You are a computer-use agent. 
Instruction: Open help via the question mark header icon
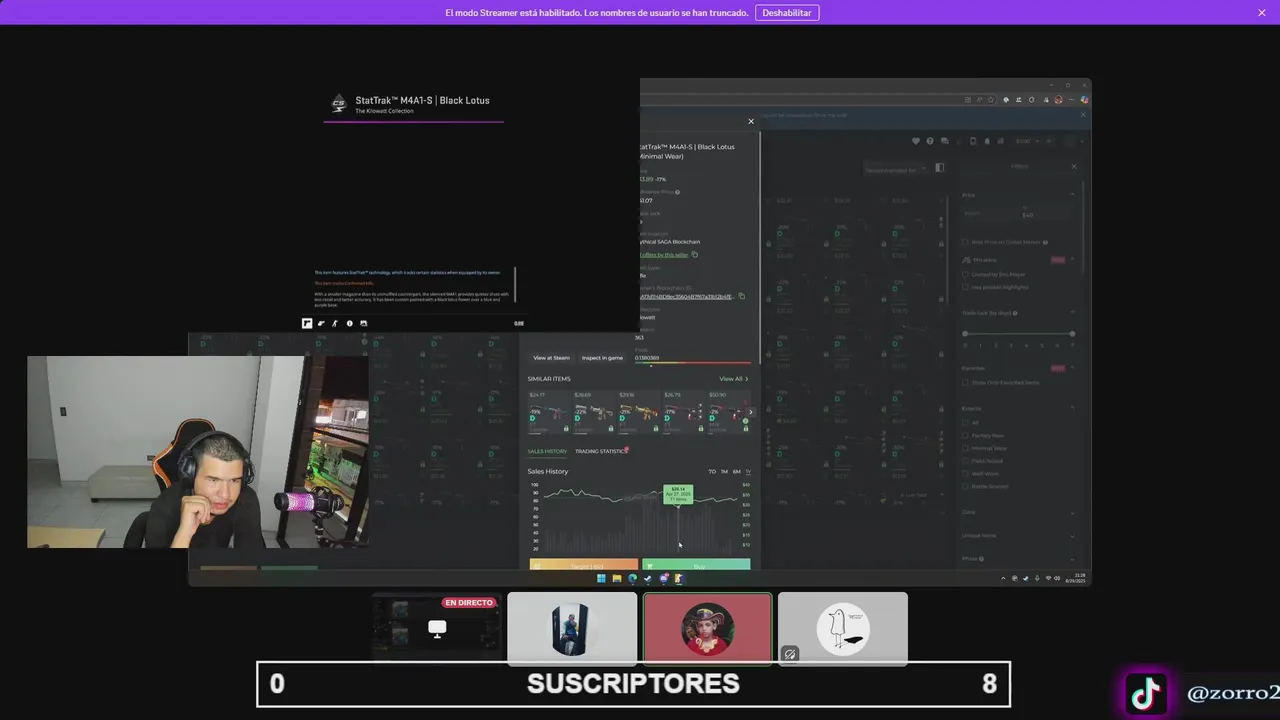930,141
